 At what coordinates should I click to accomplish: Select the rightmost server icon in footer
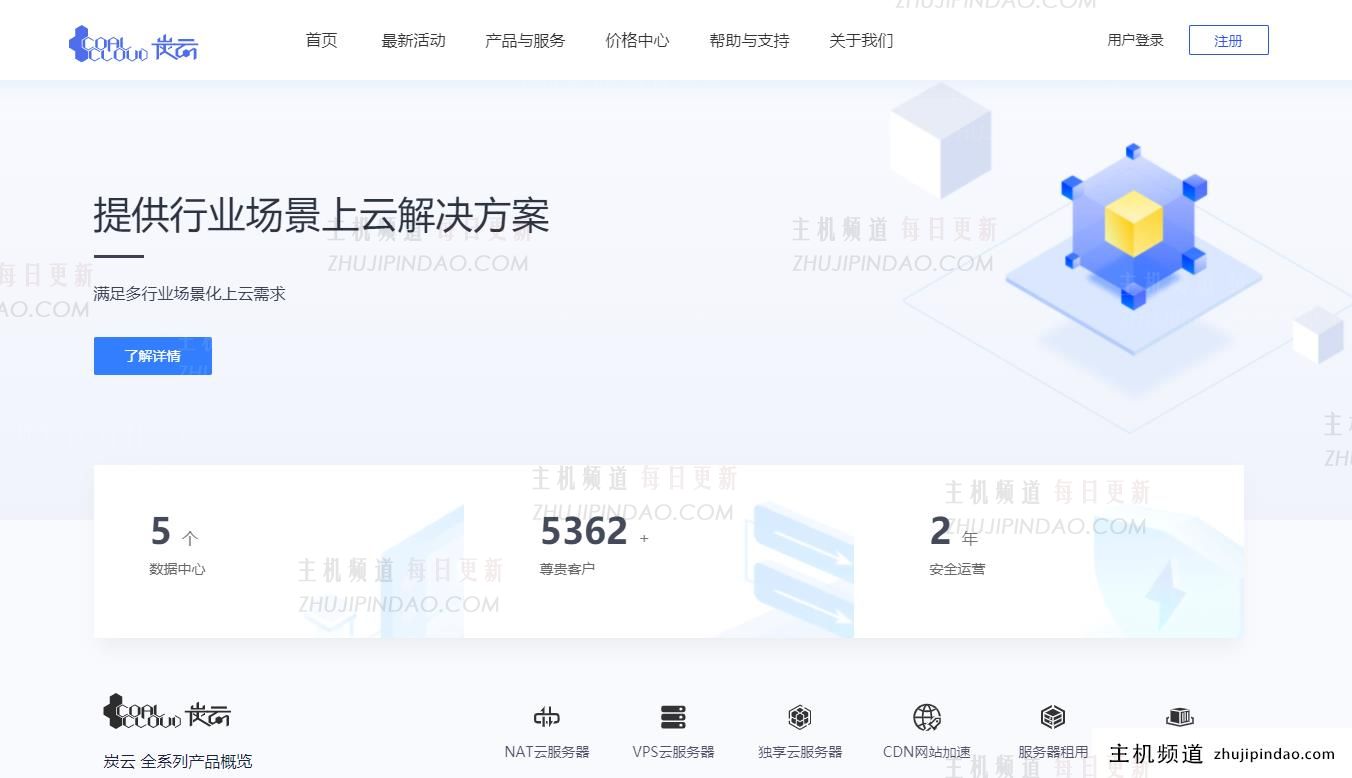point(1179,716)
